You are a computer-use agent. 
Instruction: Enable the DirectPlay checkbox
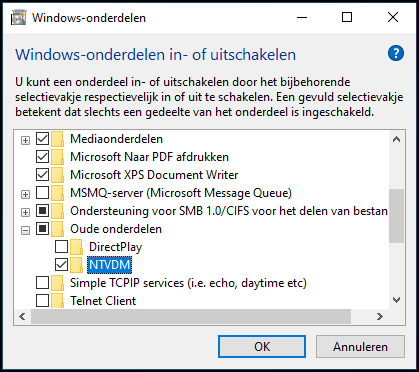click(x=61, y=247)
